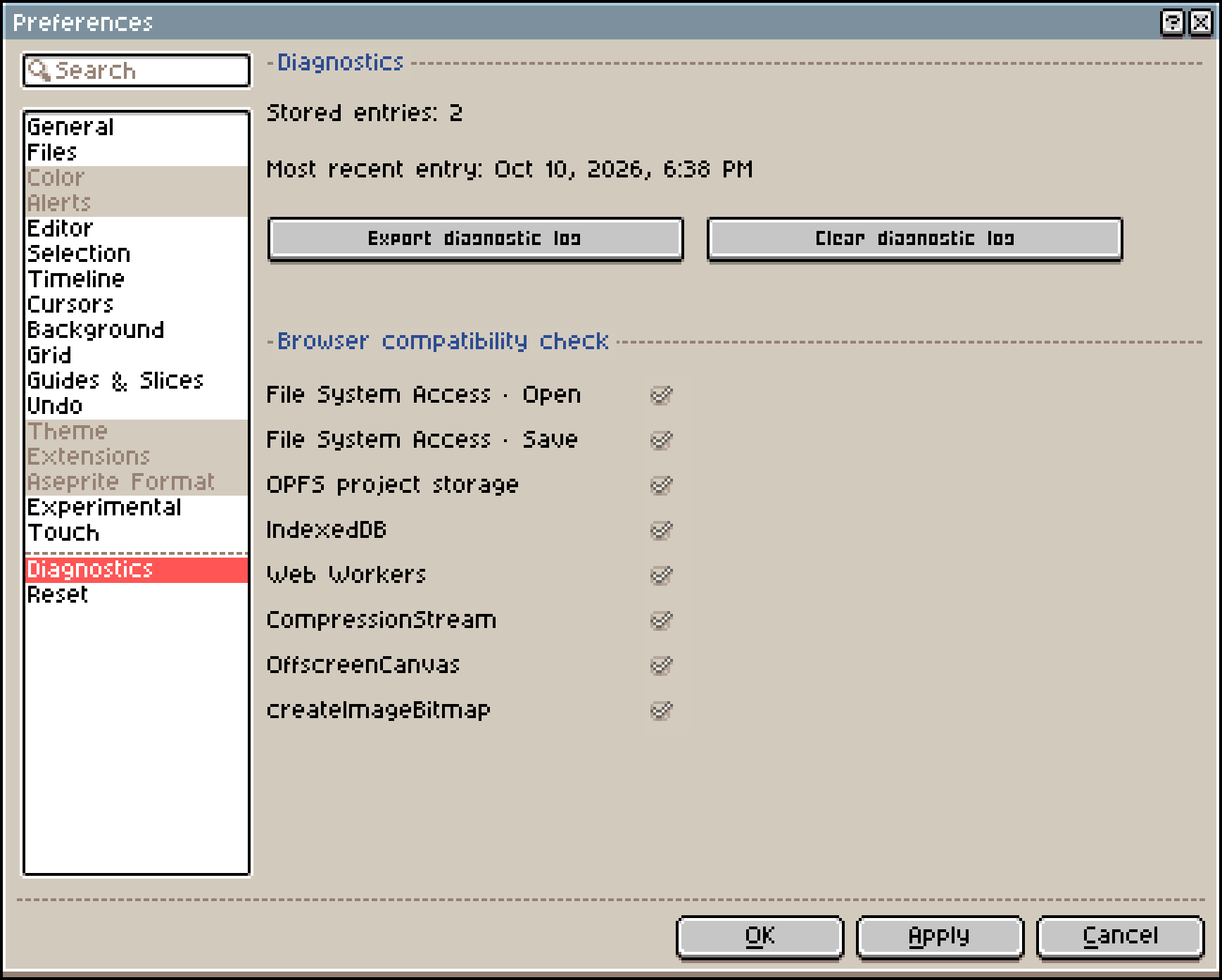Open the General preferences section
The height and width of the screenshot is (980, 1222).
(137, 127)
